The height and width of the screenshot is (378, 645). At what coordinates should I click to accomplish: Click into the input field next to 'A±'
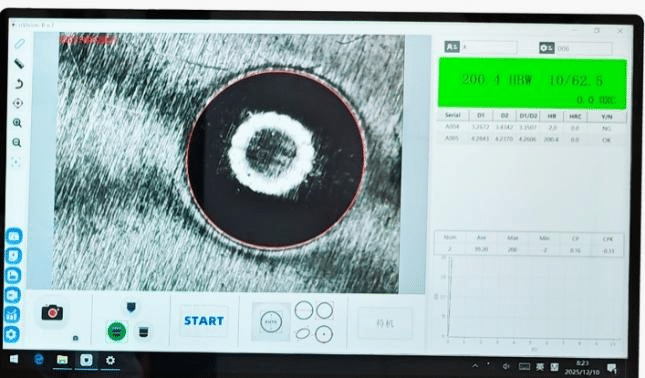point(490,47)
